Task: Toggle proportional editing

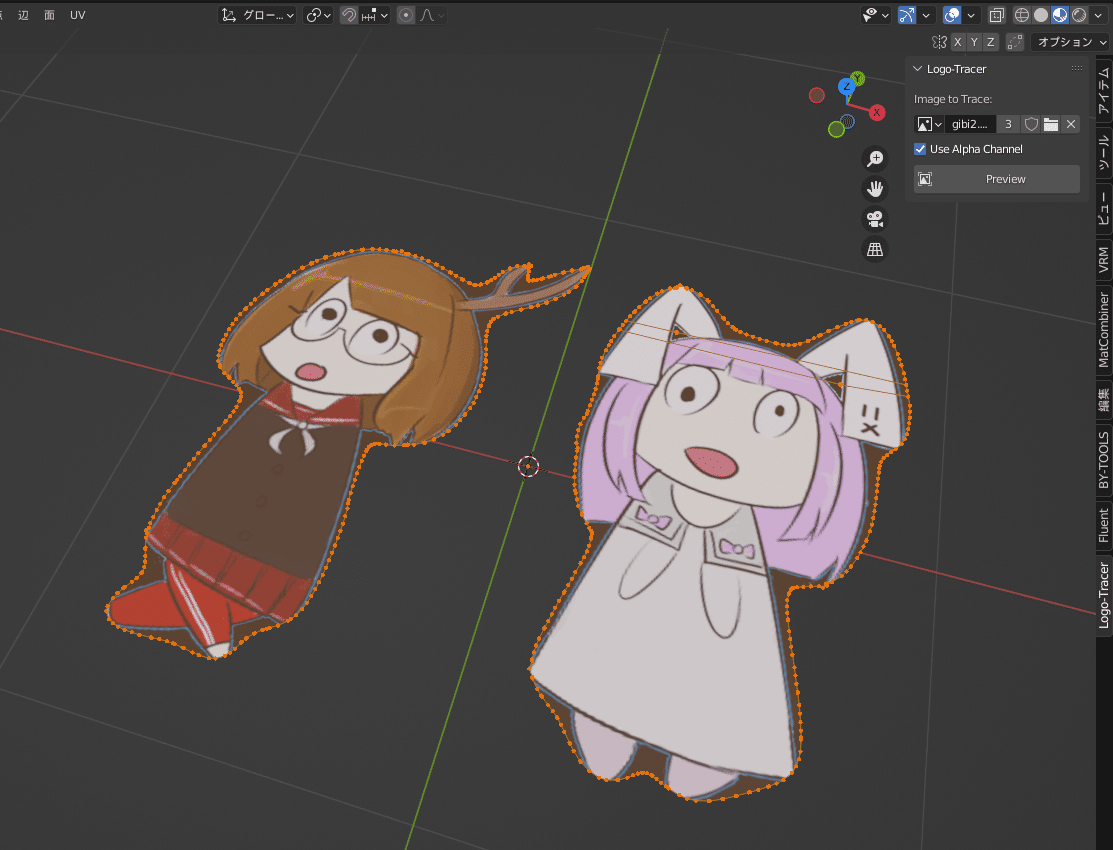Action: click(406, 15)
